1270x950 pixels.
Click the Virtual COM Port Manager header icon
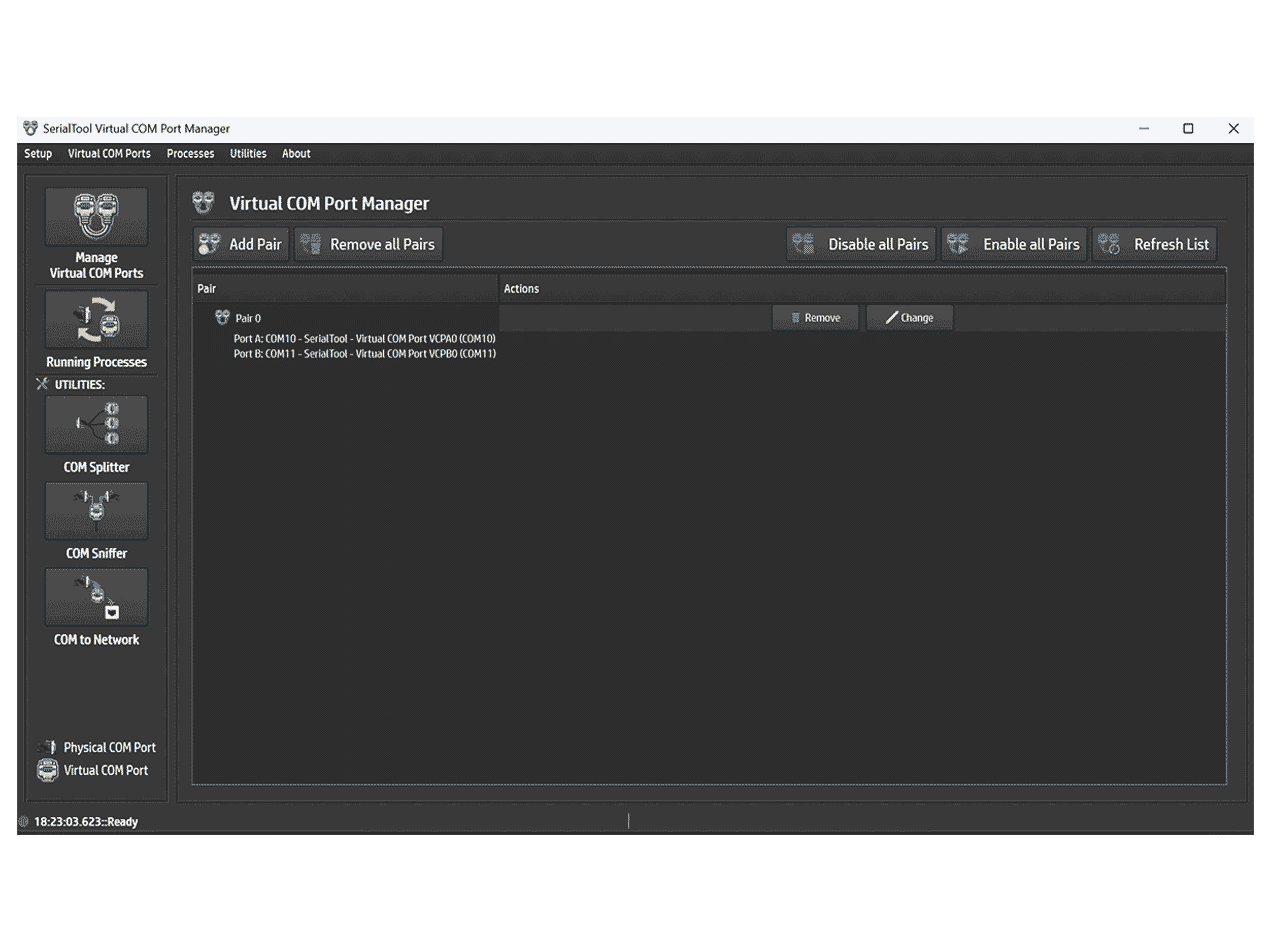coord(204,203)
